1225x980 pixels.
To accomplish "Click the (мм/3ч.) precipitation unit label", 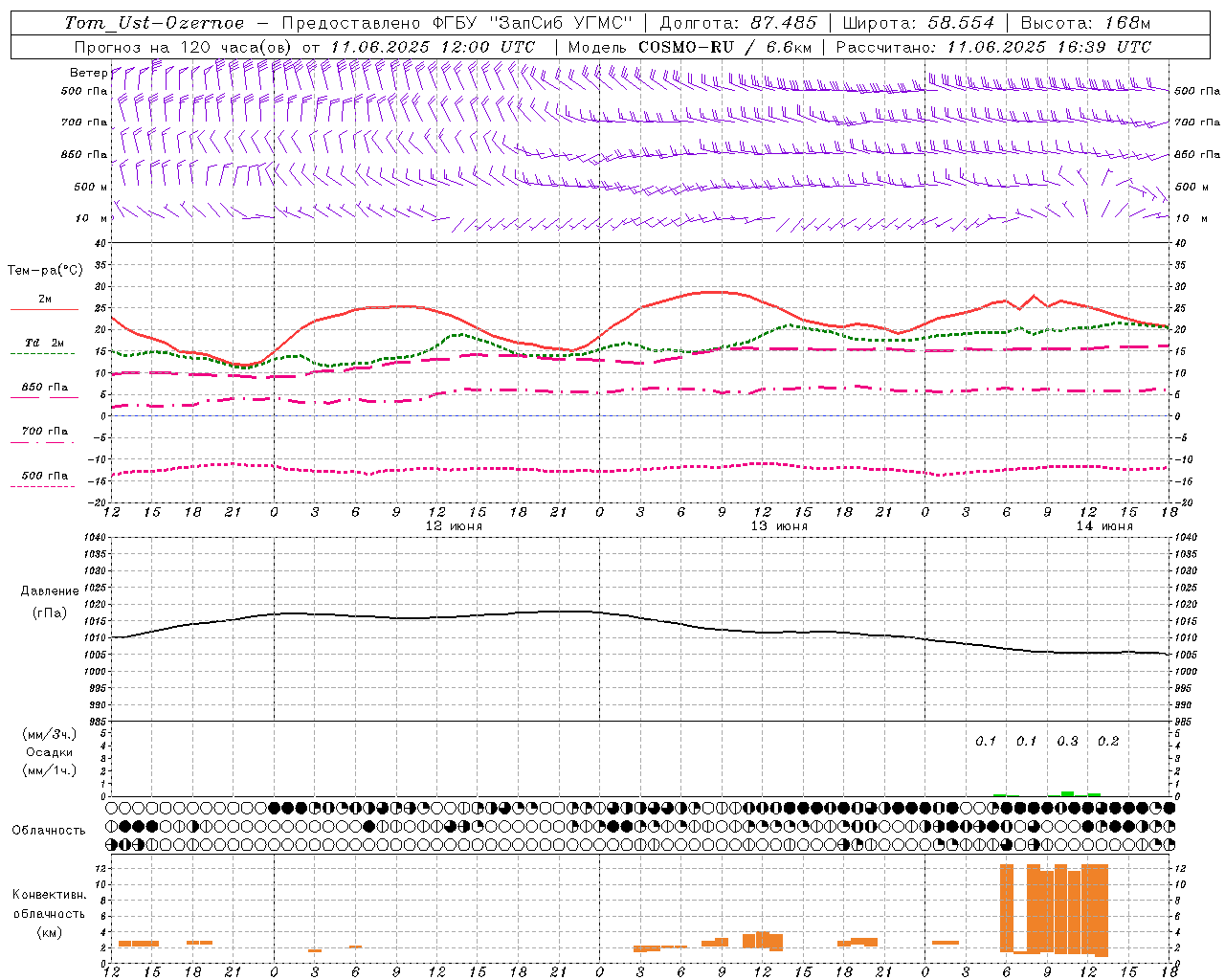I will pos(50,734).
